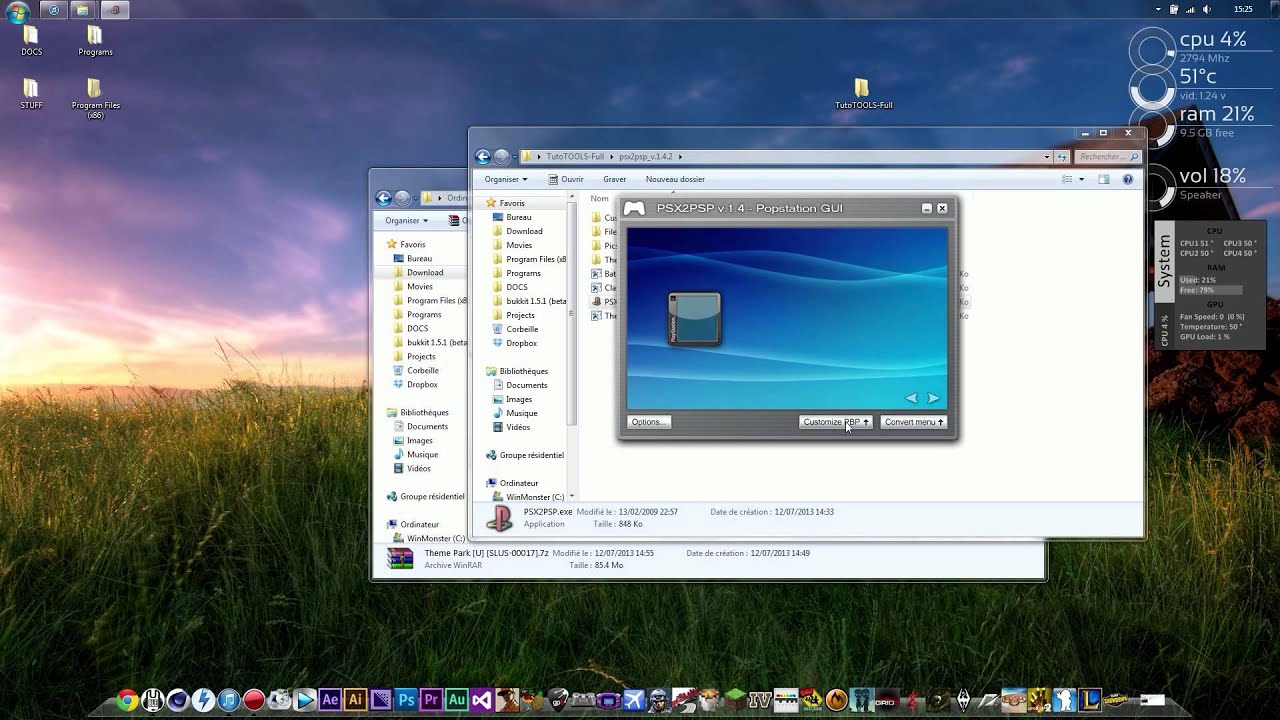Open Dropbox in front Explorer sidebar
Viewport: 1280px width, 720px height.
pyautogui.click(x=514, y=343)
